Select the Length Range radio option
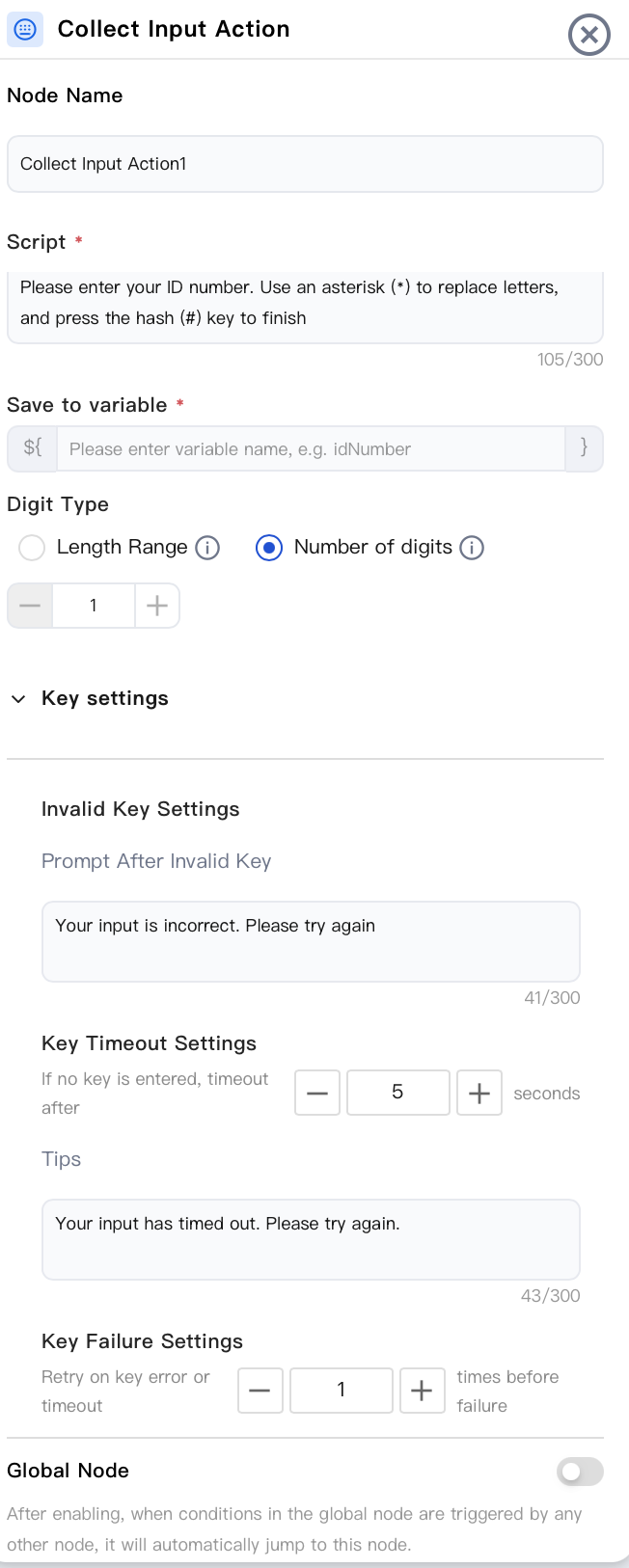This screenshot has width=629, height=1568. [x=32, y=548]
